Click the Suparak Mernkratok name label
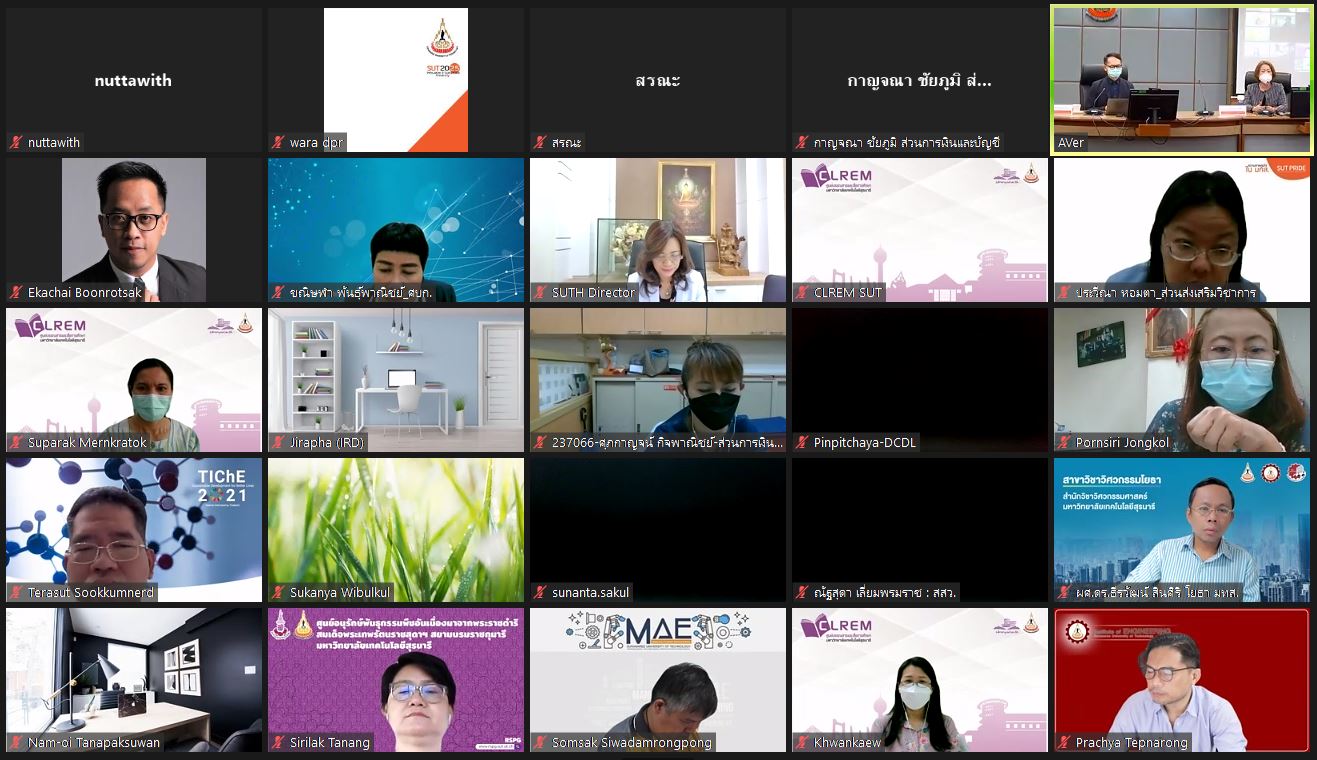The height and width of the screenshot is (760, 1317). click(87, 443)
